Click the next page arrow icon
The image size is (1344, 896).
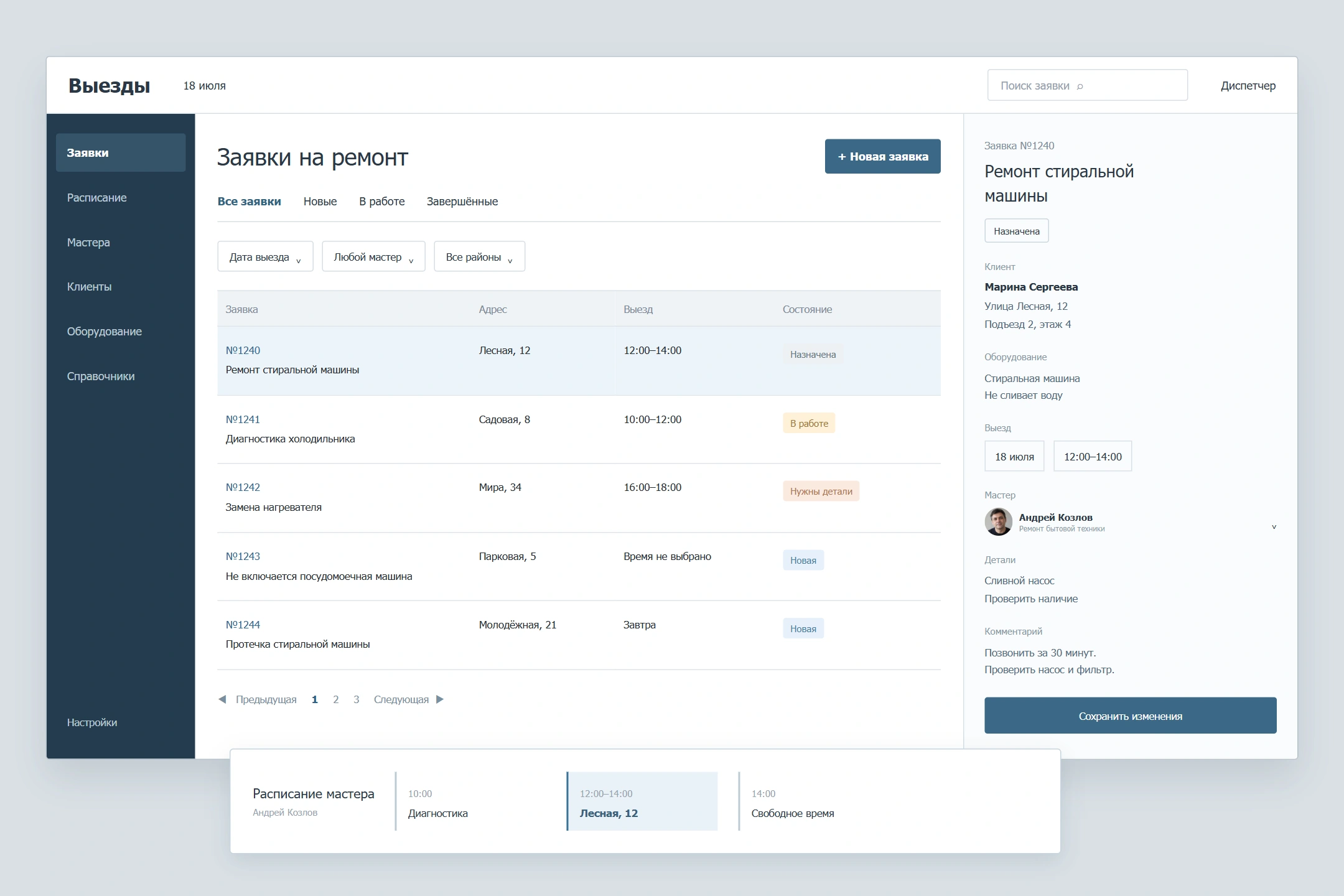click(440, 699)
